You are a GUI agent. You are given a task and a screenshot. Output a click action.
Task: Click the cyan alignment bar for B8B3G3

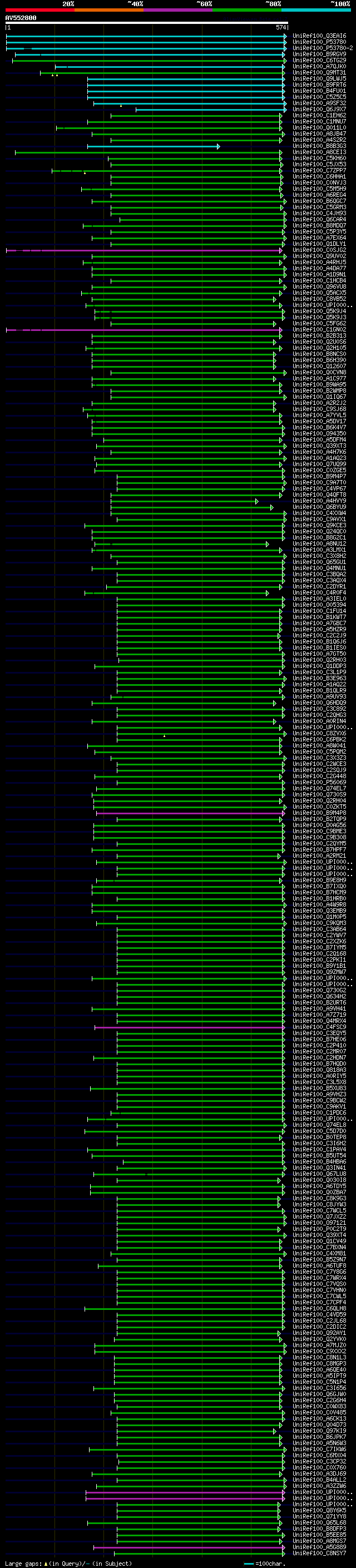154,147
